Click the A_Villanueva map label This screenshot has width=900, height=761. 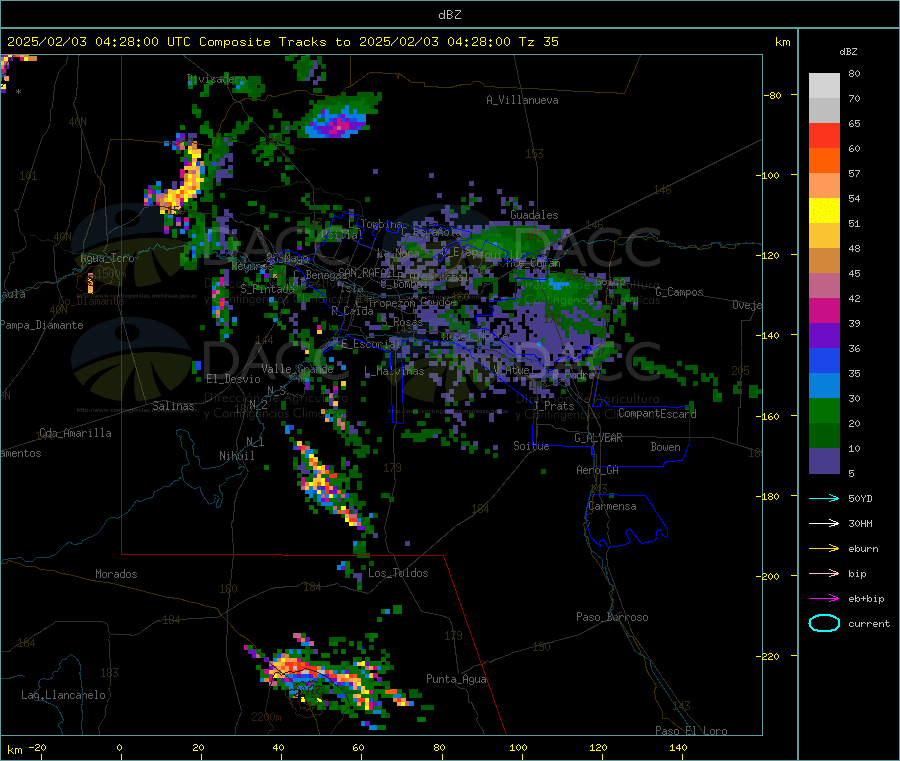(x=522, y=100)
